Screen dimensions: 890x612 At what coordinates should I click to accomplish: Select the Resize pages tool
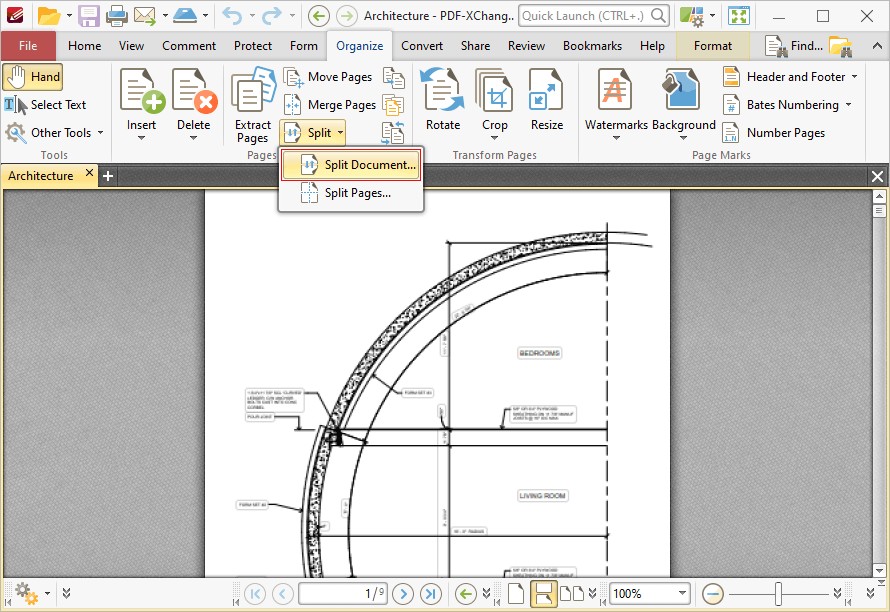click(x=546, y=100)
